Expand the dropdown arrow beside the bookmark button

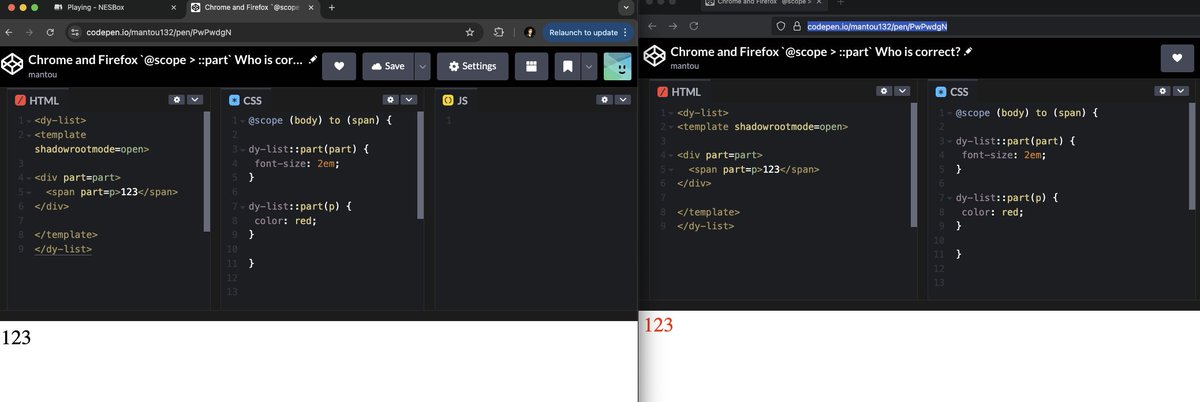point(589,66)
